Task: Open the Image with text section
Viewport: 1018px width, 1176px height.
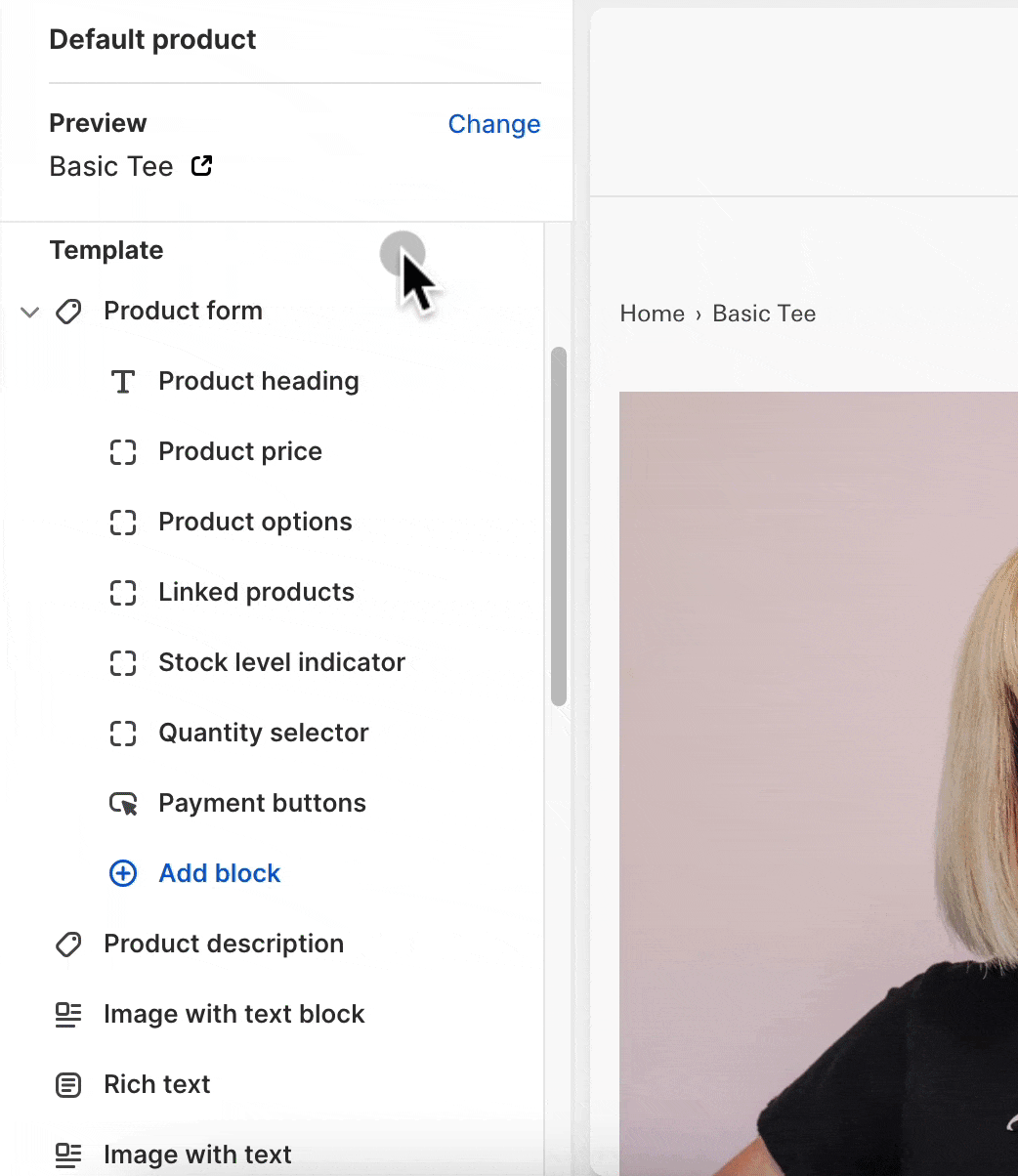Action: 272,1155
